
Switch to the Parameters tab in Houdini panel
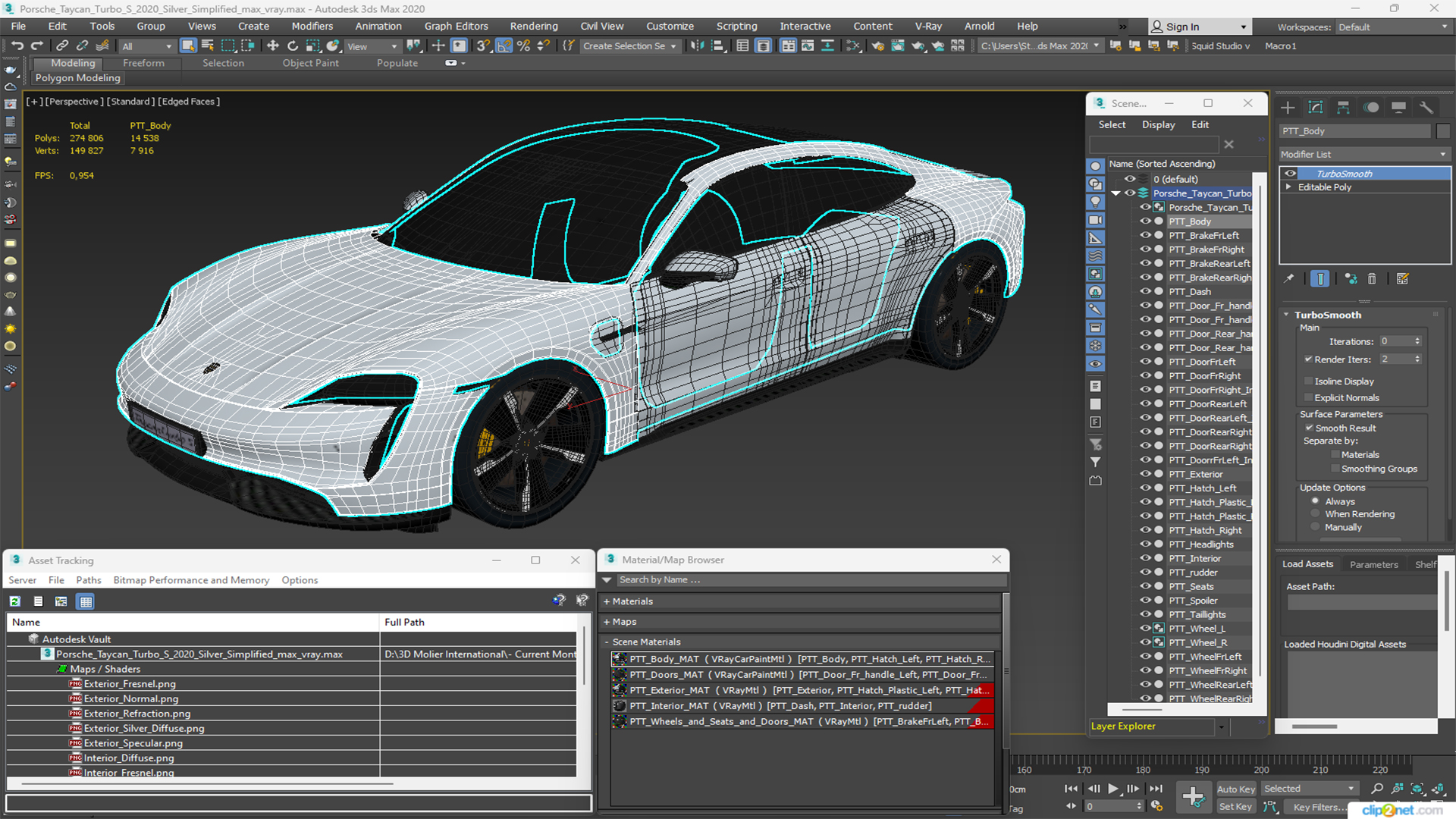1373,564
